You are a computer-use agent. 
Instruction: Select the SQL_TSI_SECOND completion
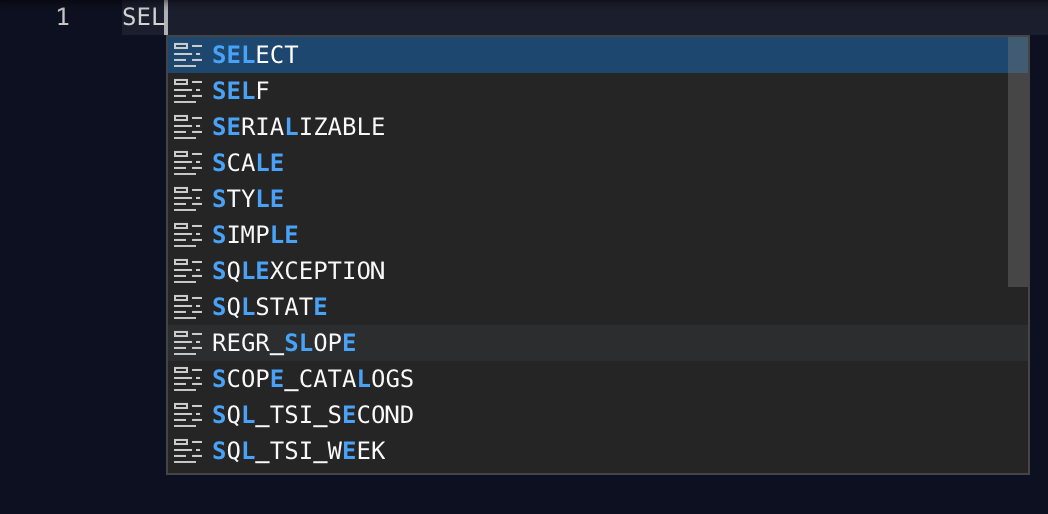pyautogui.click(x=598, y=416)
